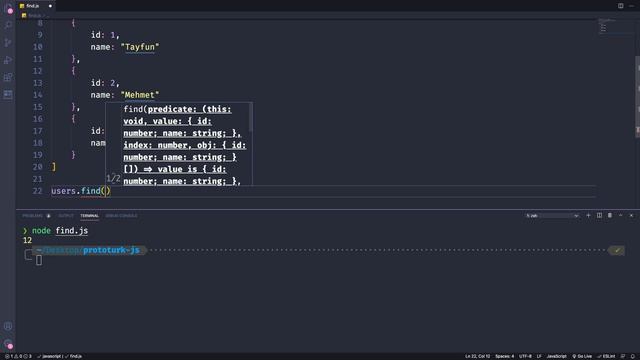Click "id: 2," on line 13
Image resolution: width=640 pixels, height=360 pixels.
pyautogui.click(x=105, y=83)
